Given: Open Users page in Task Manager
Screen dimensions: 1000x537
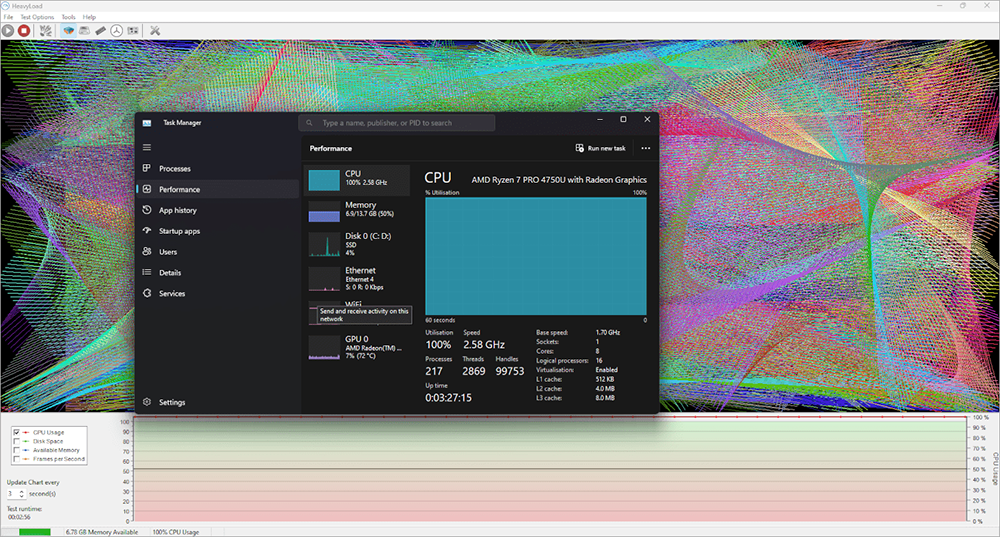Looking at the screenshot, I should (217, 252).
